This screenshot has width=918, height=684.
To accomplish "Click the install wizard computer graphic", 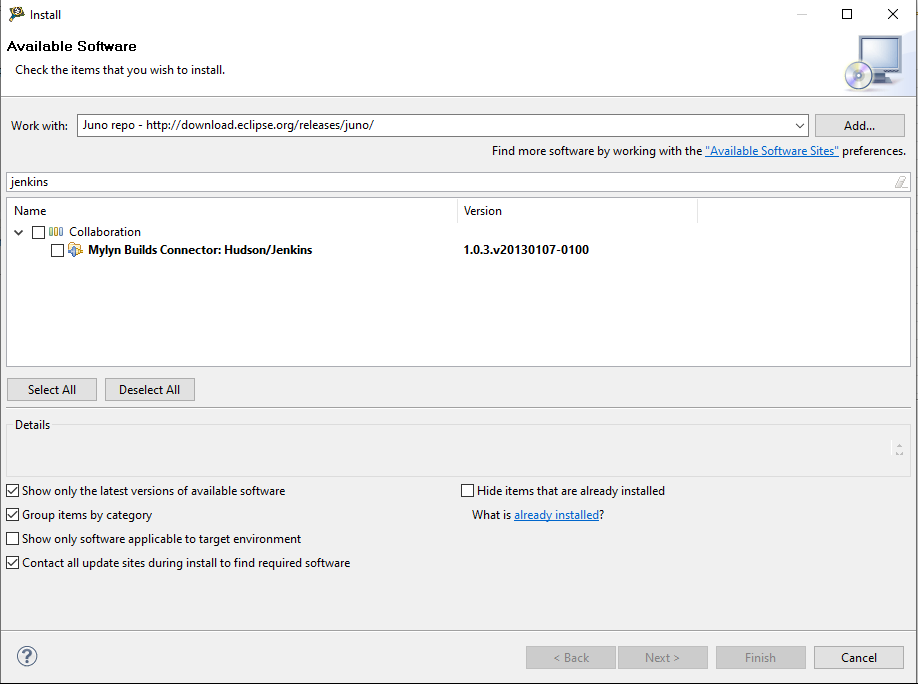I will coord(874,63).
